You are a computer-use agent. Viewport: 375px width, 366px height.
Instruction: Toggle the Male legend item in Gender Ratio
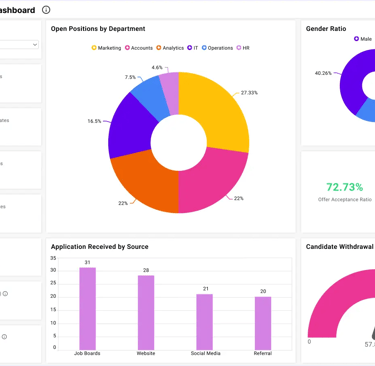pyautogui.click(x=363, y=39)
